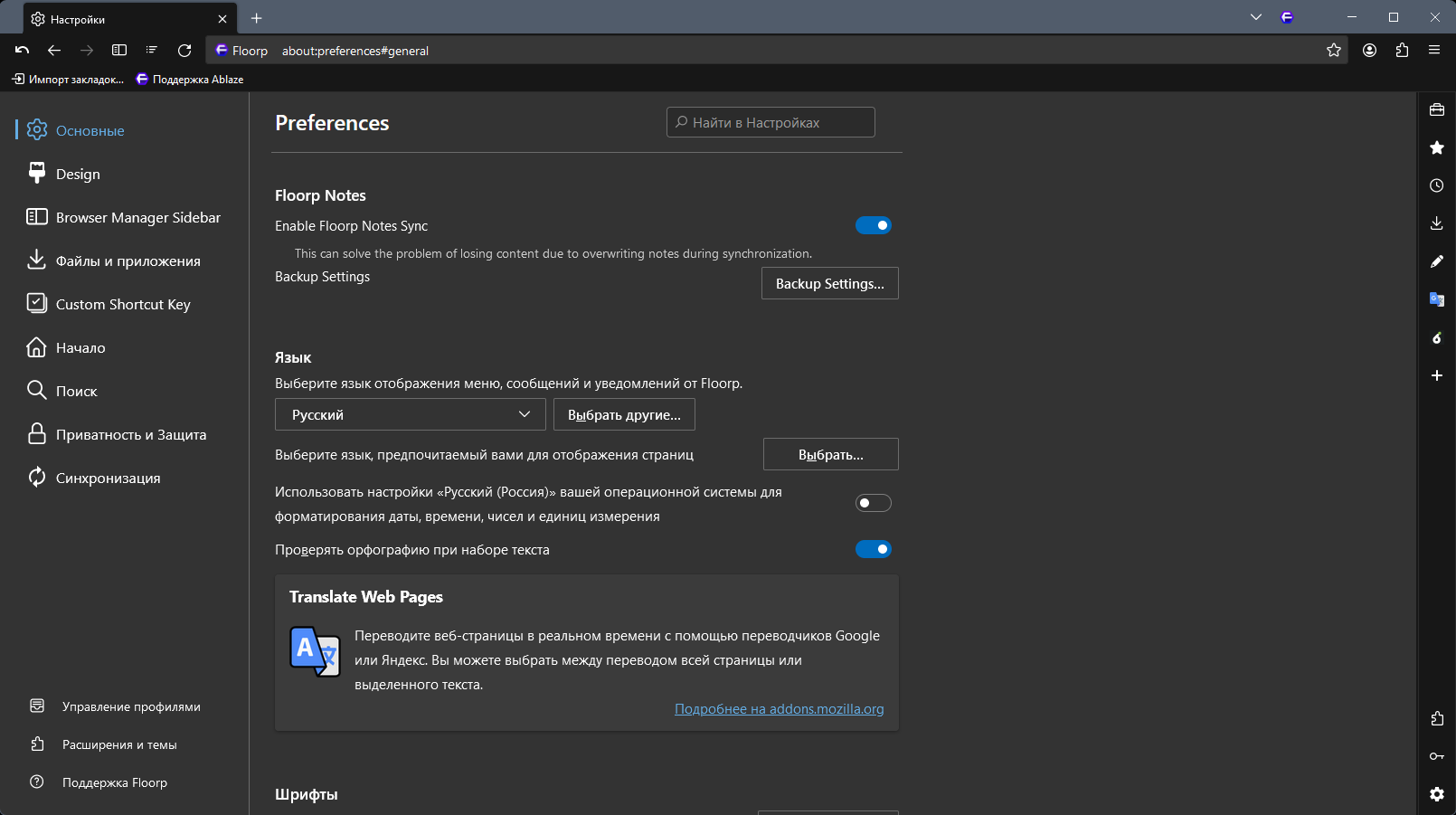Screen dimensions: 1456x815
Task: Open History clock icon in sidebar
Action: tap(1436, 185)
